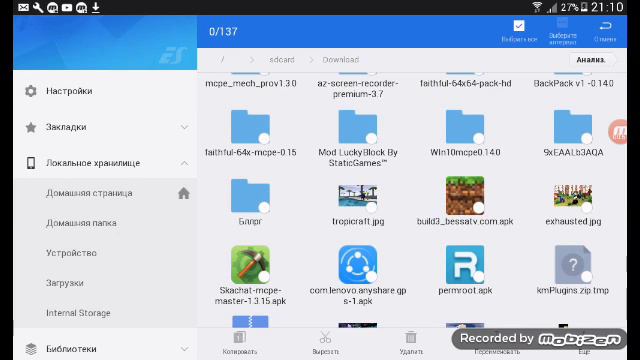
Task: Tick selection circle on kmPlugins.zip.tmp
Action: click(587, 277)
